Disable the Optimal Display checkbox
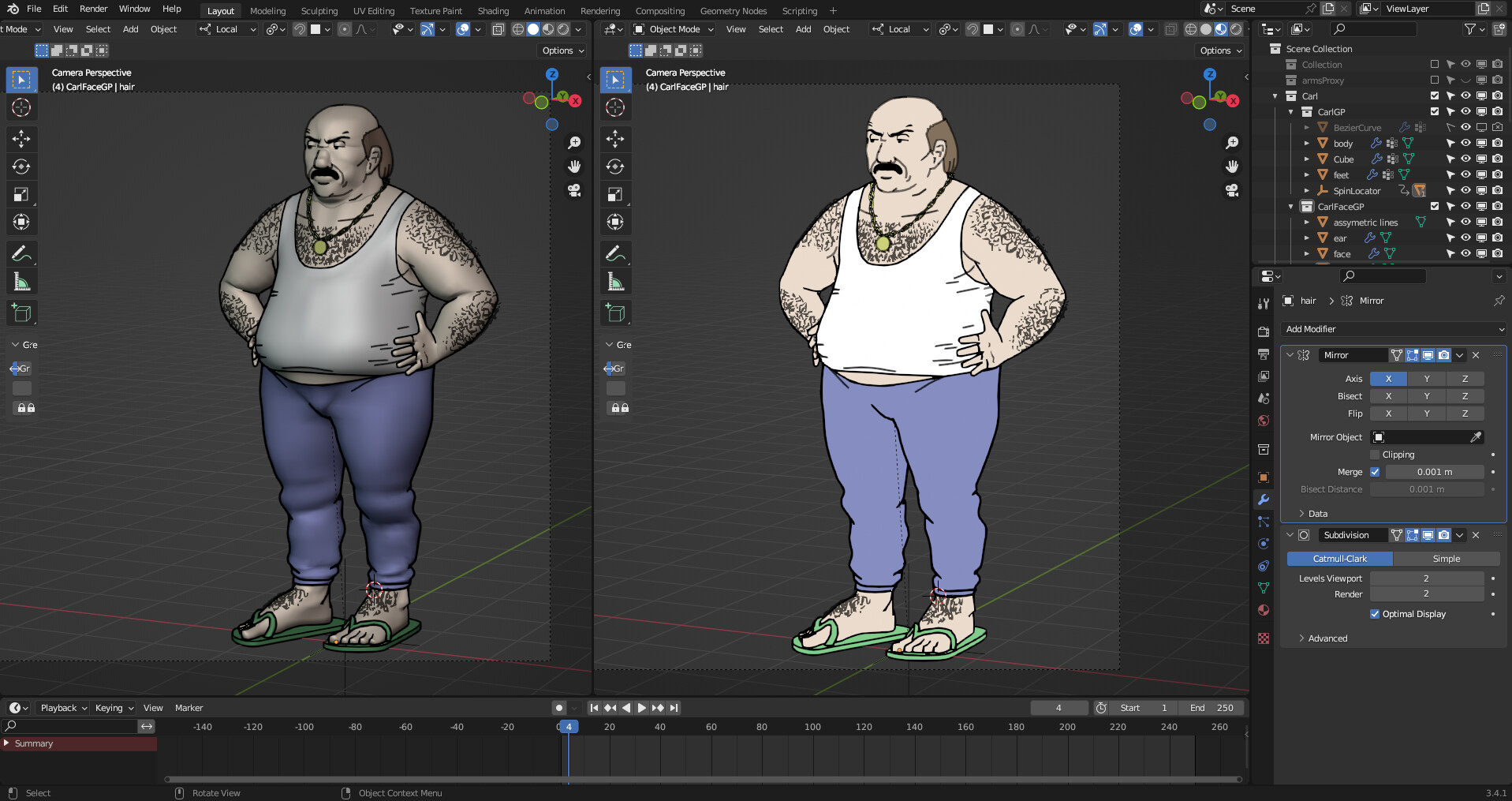This screenshot has height=801, width=1512. tap(1375, 614)
